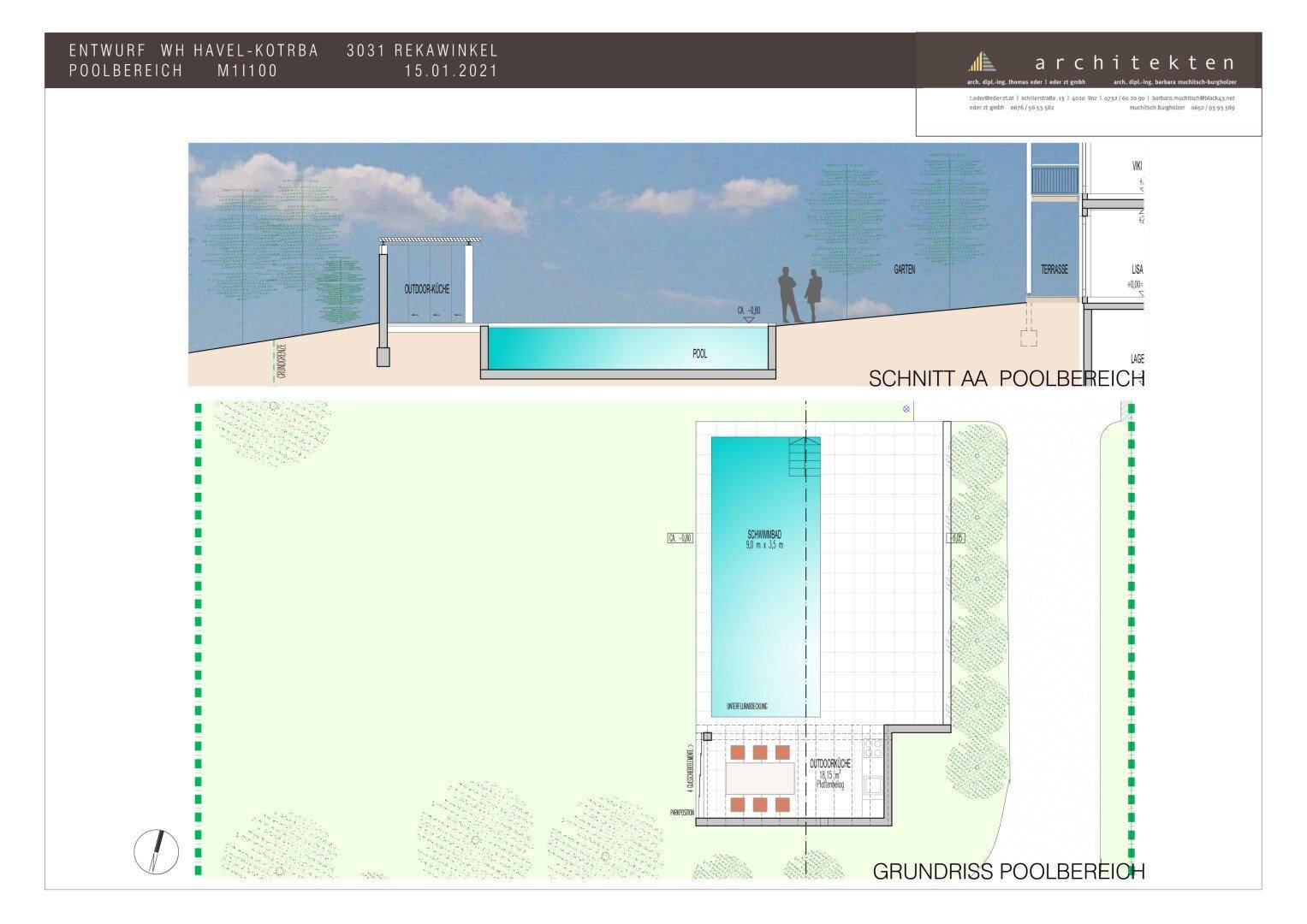This screenshot has height=924, width=1307.
Task: Click the date '15.01.2021'
Action: [x=451, y=71]
